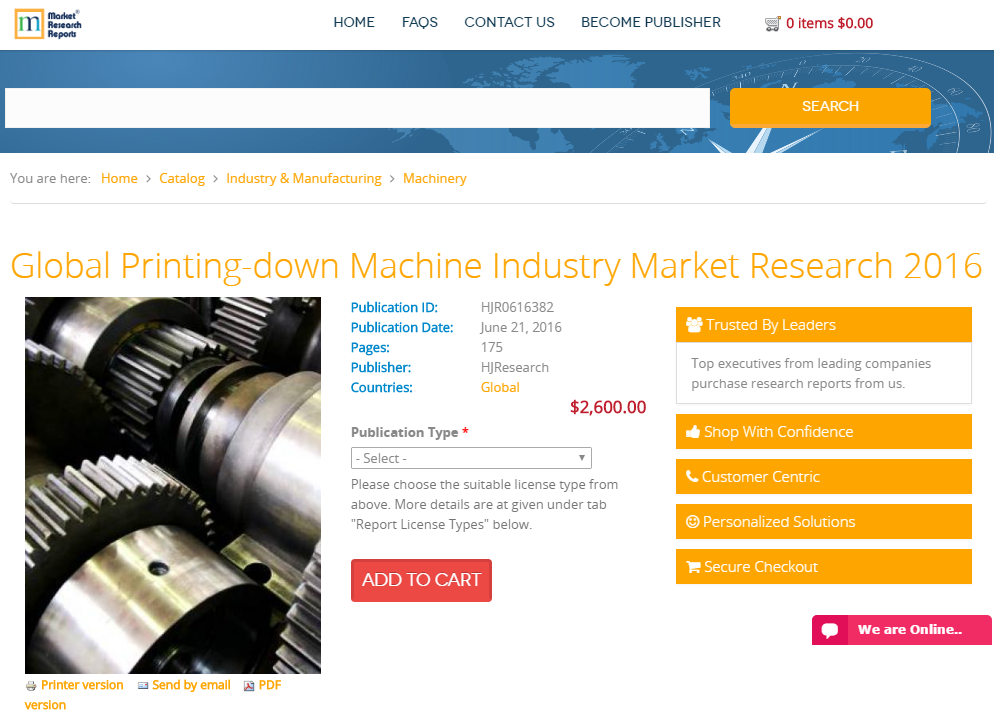Viewport: 994px width, 711px height.
Task: Select BECOME PUBLISHER menu item
Action: coord(651,22)
